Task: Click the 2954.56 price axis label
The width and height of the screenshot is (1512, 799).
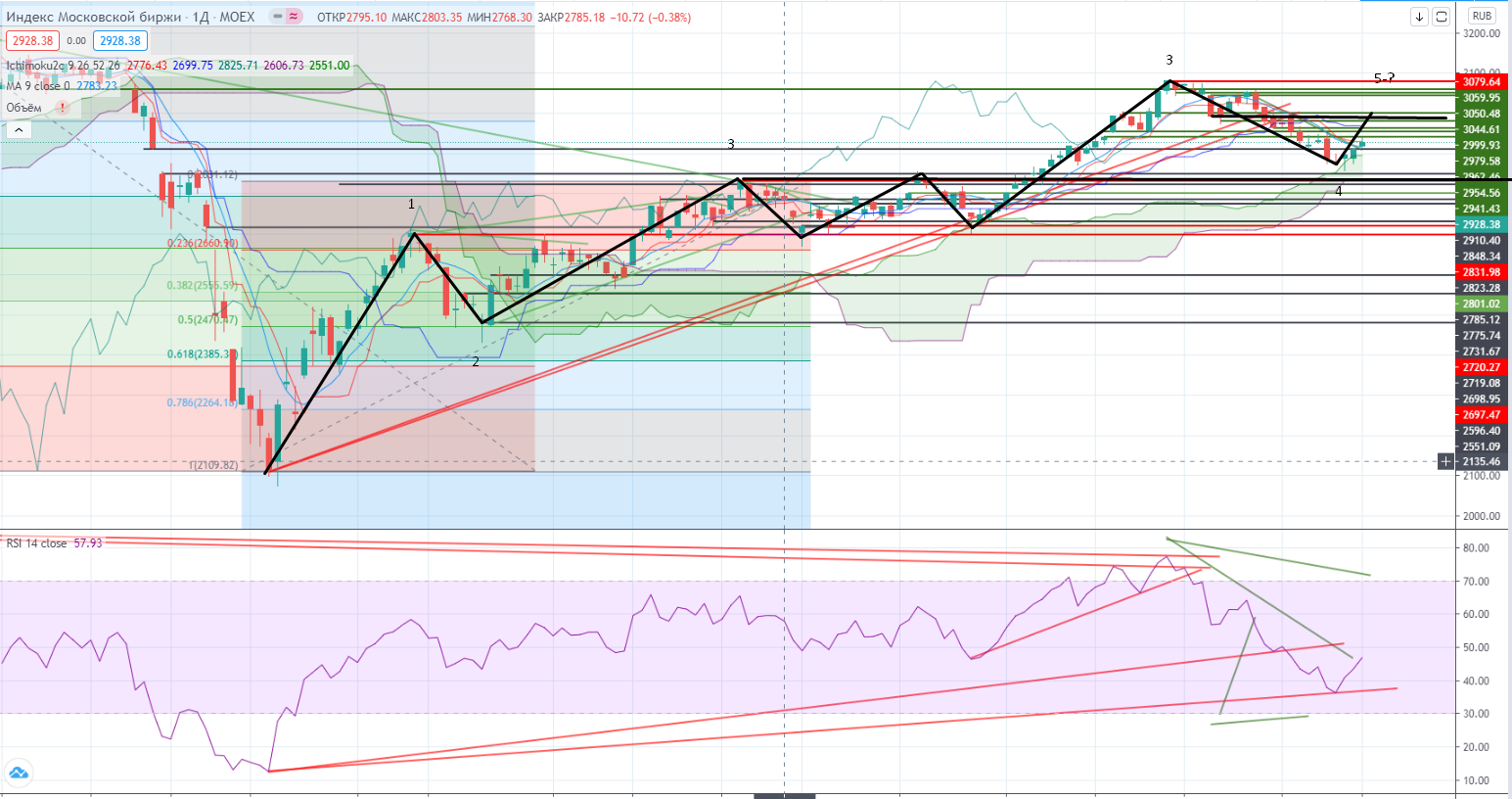Action: [x=1482, y=193]
